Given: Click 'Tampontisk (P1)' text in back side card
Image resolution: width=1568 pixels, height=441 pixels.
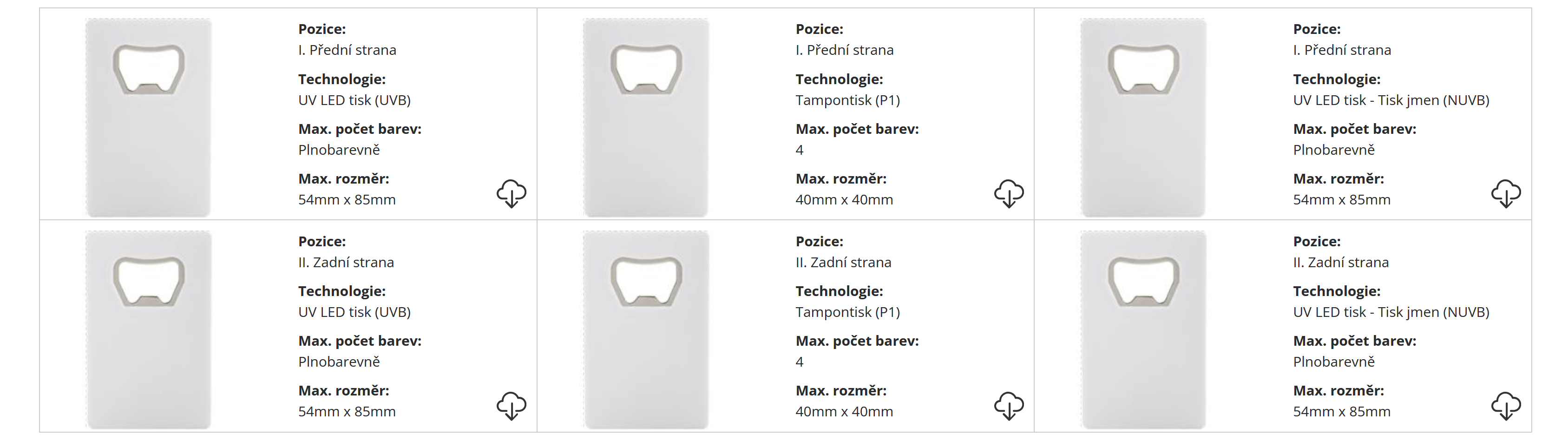Looking at the screenshot, I should click(847, 312).
